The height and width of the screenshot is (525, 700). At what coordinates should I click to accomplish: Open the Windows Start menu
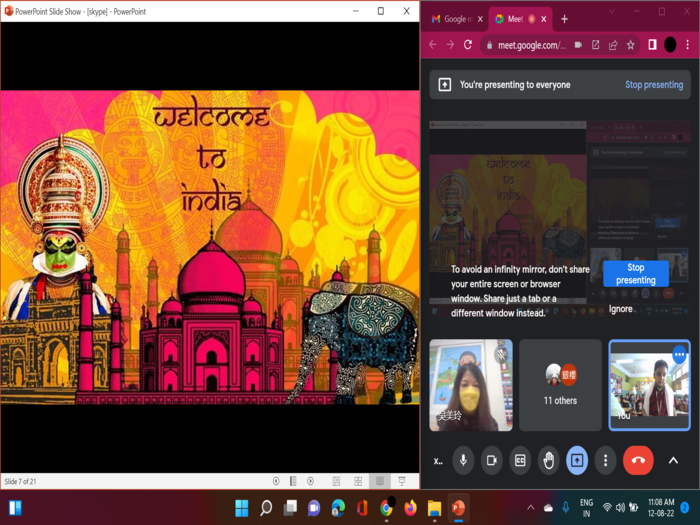click(242, 508)
